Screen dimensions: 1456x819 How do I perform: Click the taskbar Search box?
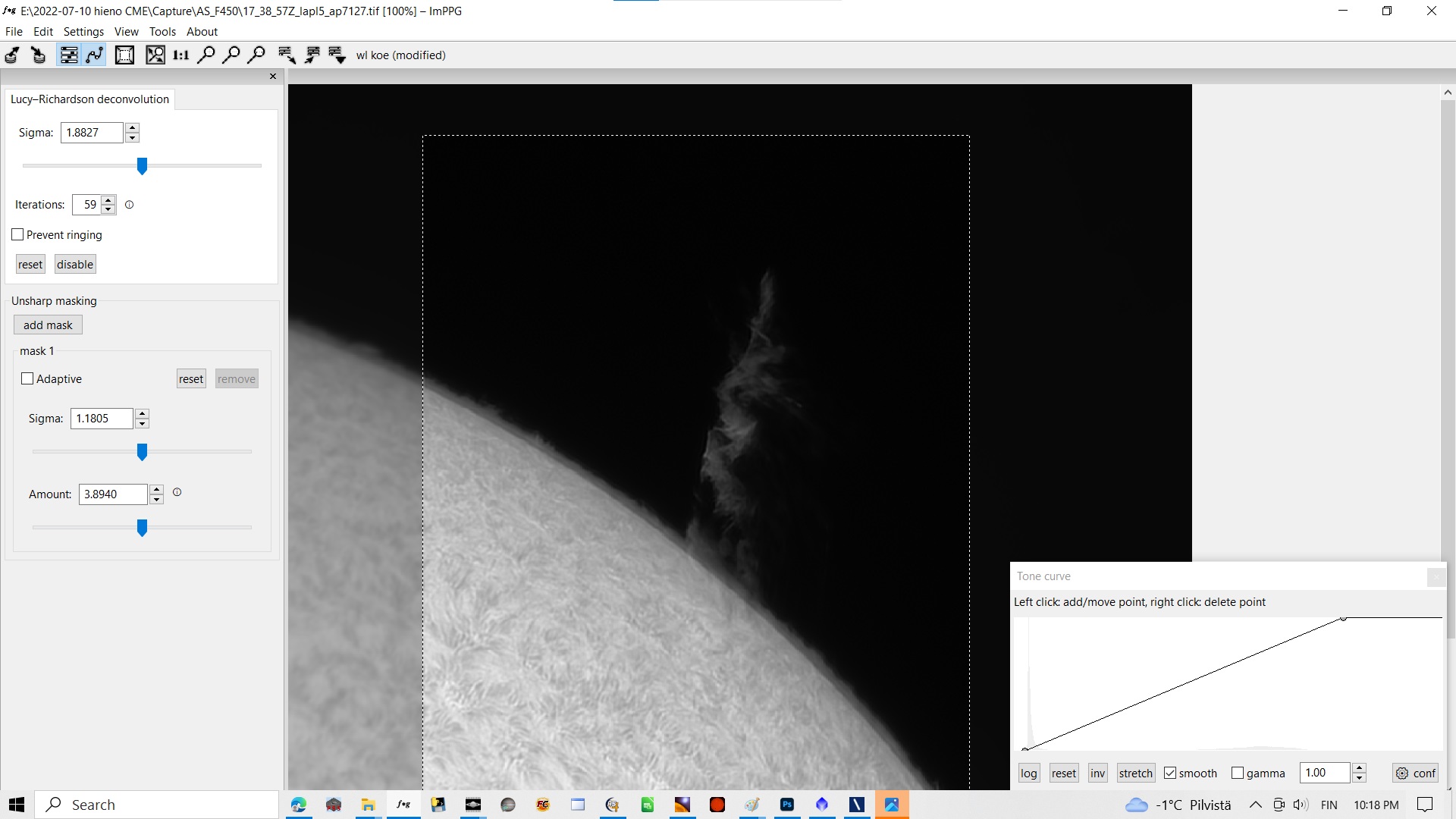(x=156, y=805)
